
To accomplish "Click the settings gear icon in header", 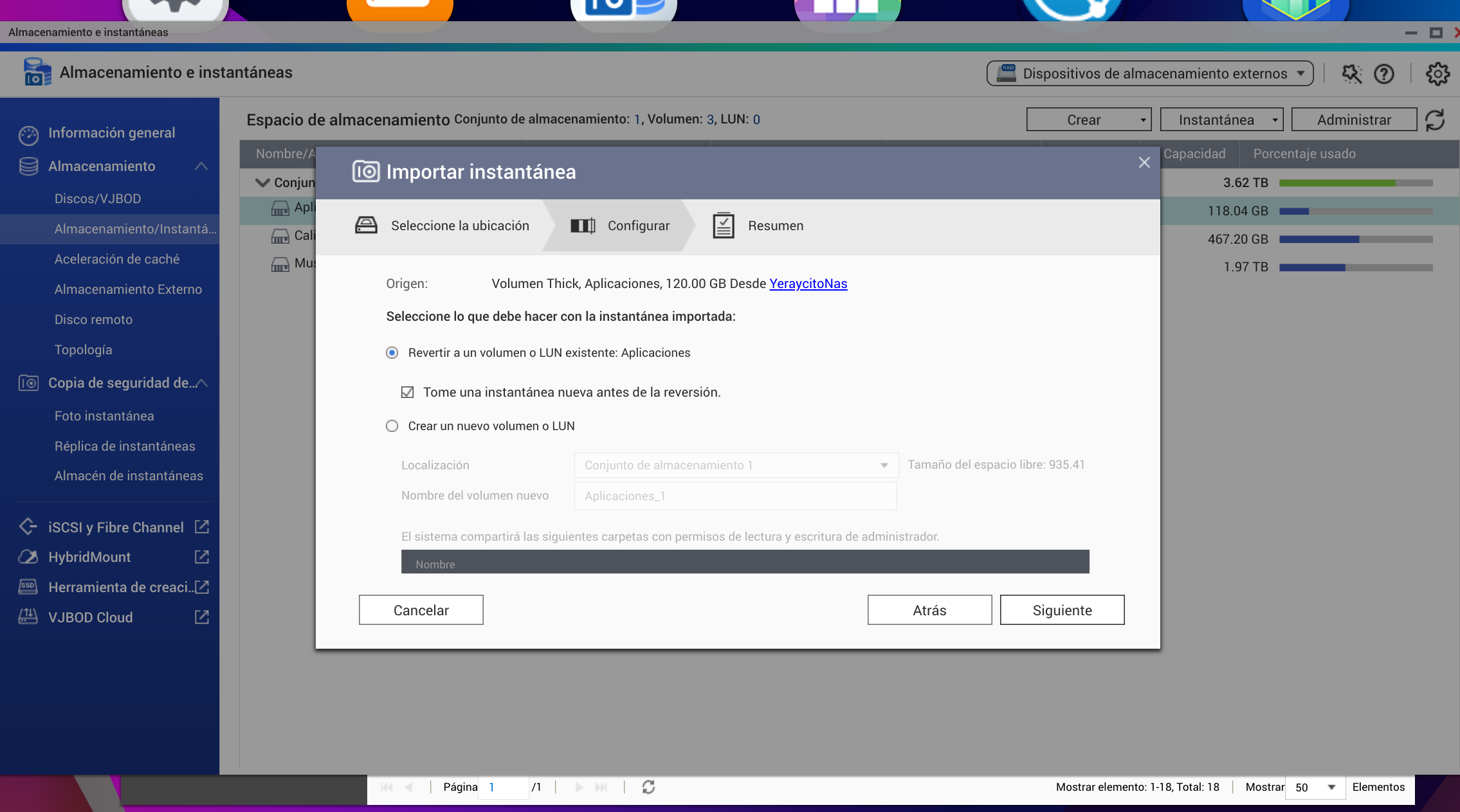I will 1437,74.
